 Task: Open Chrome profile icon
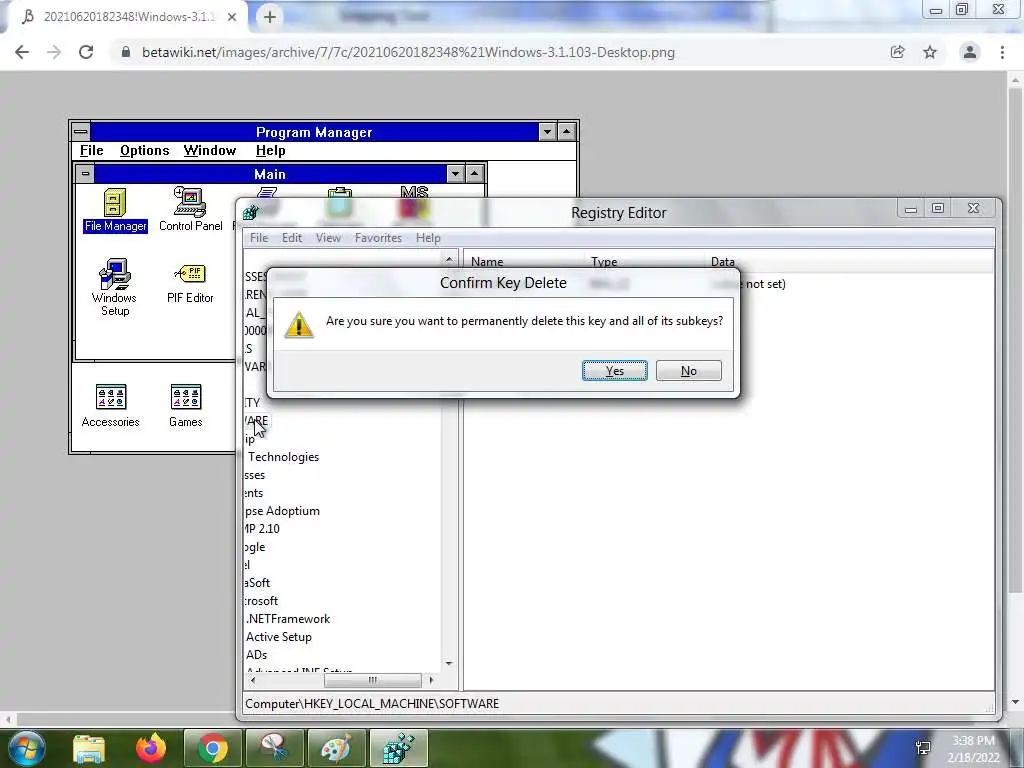(x=970, y=52)
